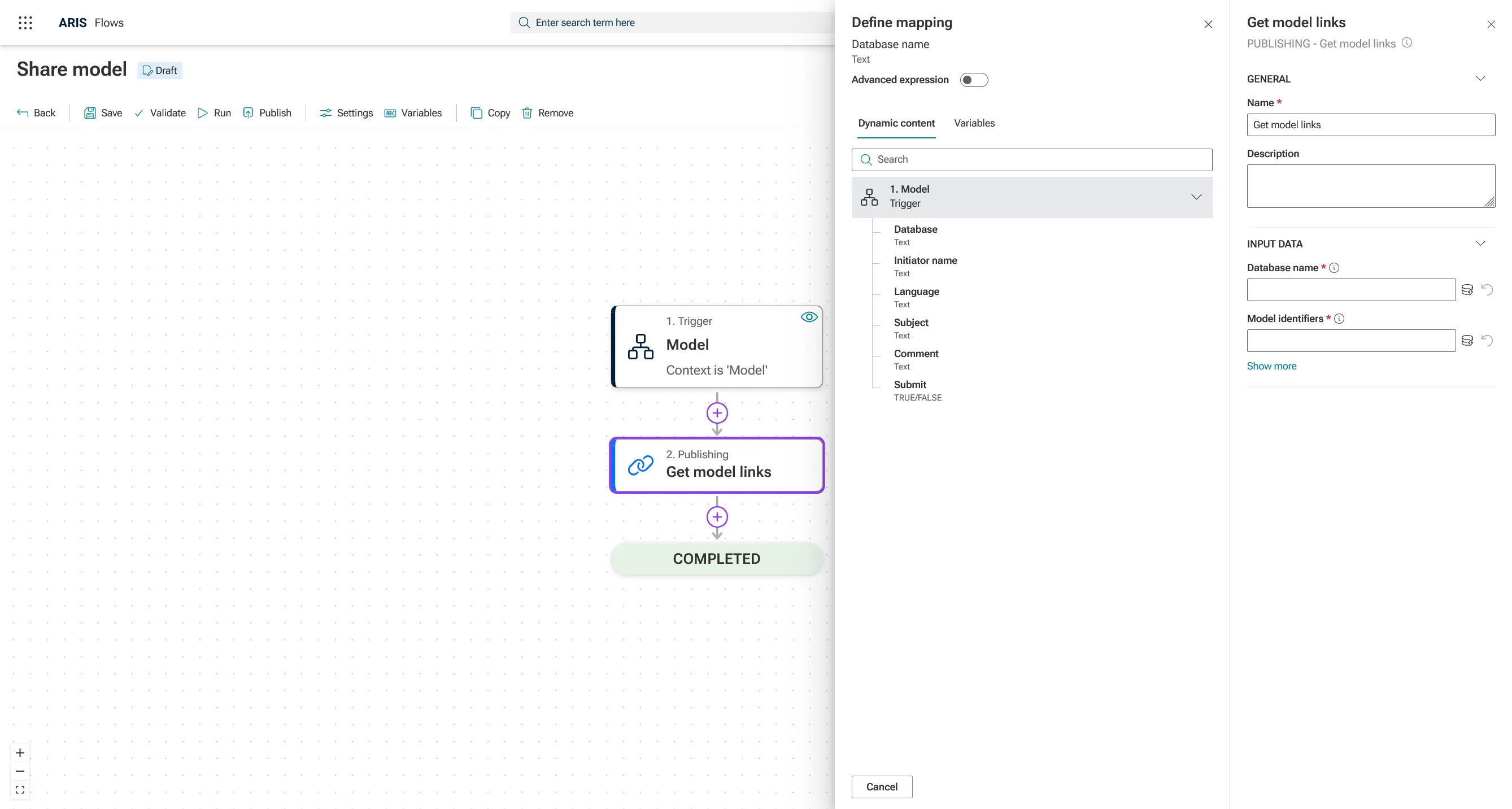
Task: Click the fit-to-screen icon in zoom controls
Action: point(19,790)
